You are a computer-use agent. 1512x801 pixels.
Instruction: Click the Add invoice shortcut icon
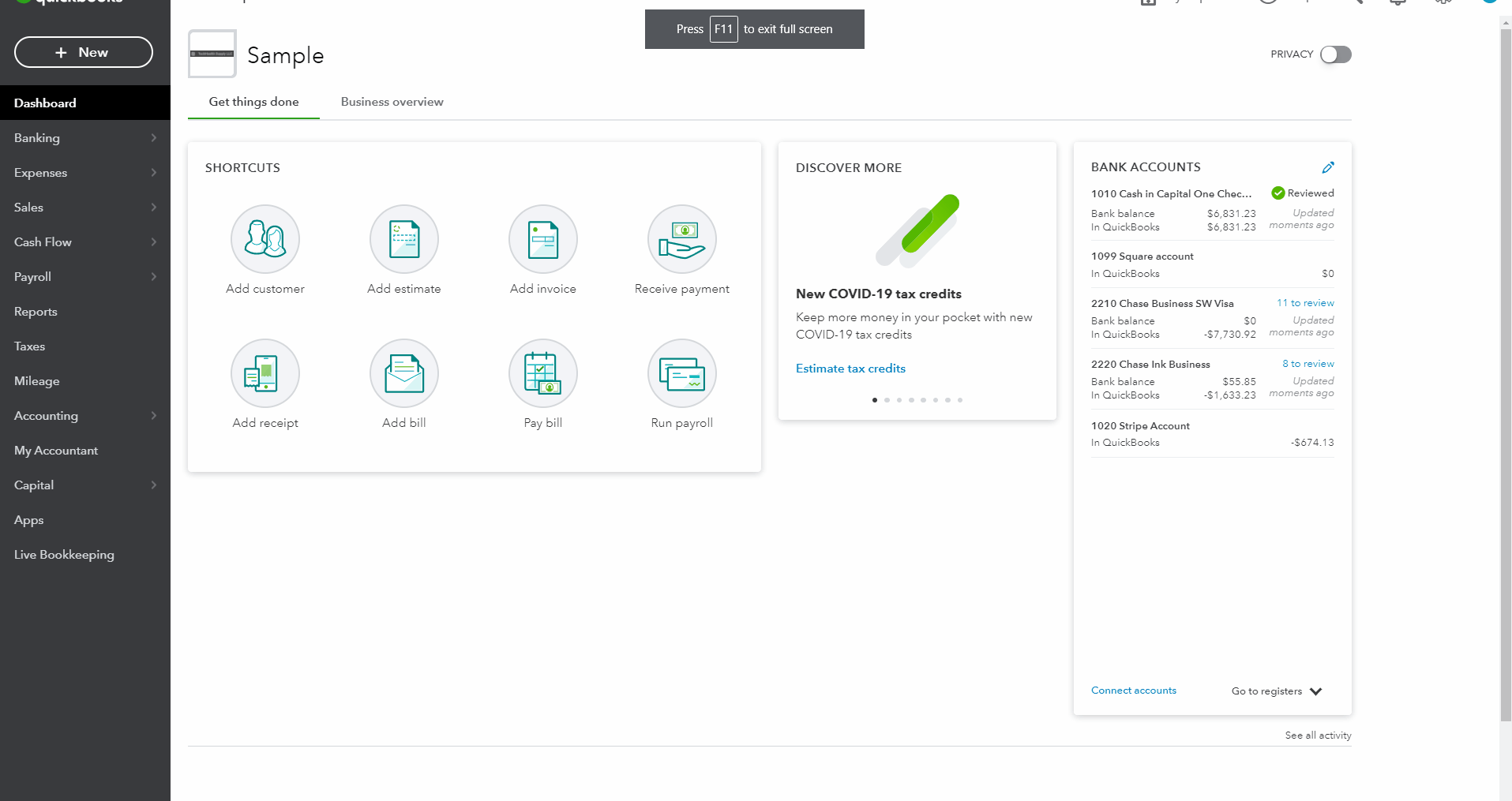(543, 239)
